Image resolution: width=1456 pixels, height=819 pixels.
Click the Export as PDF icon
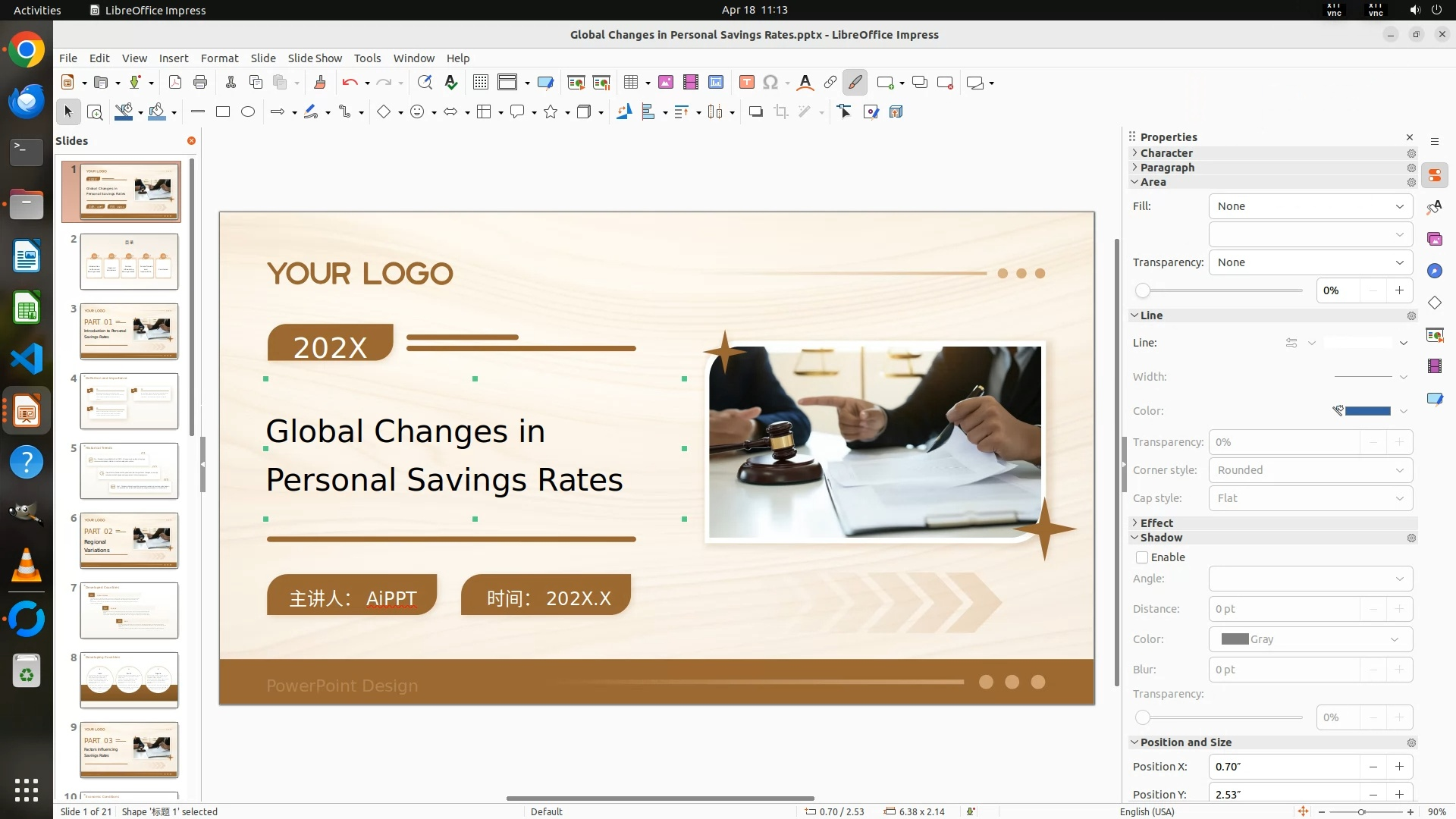coord(175,83)
